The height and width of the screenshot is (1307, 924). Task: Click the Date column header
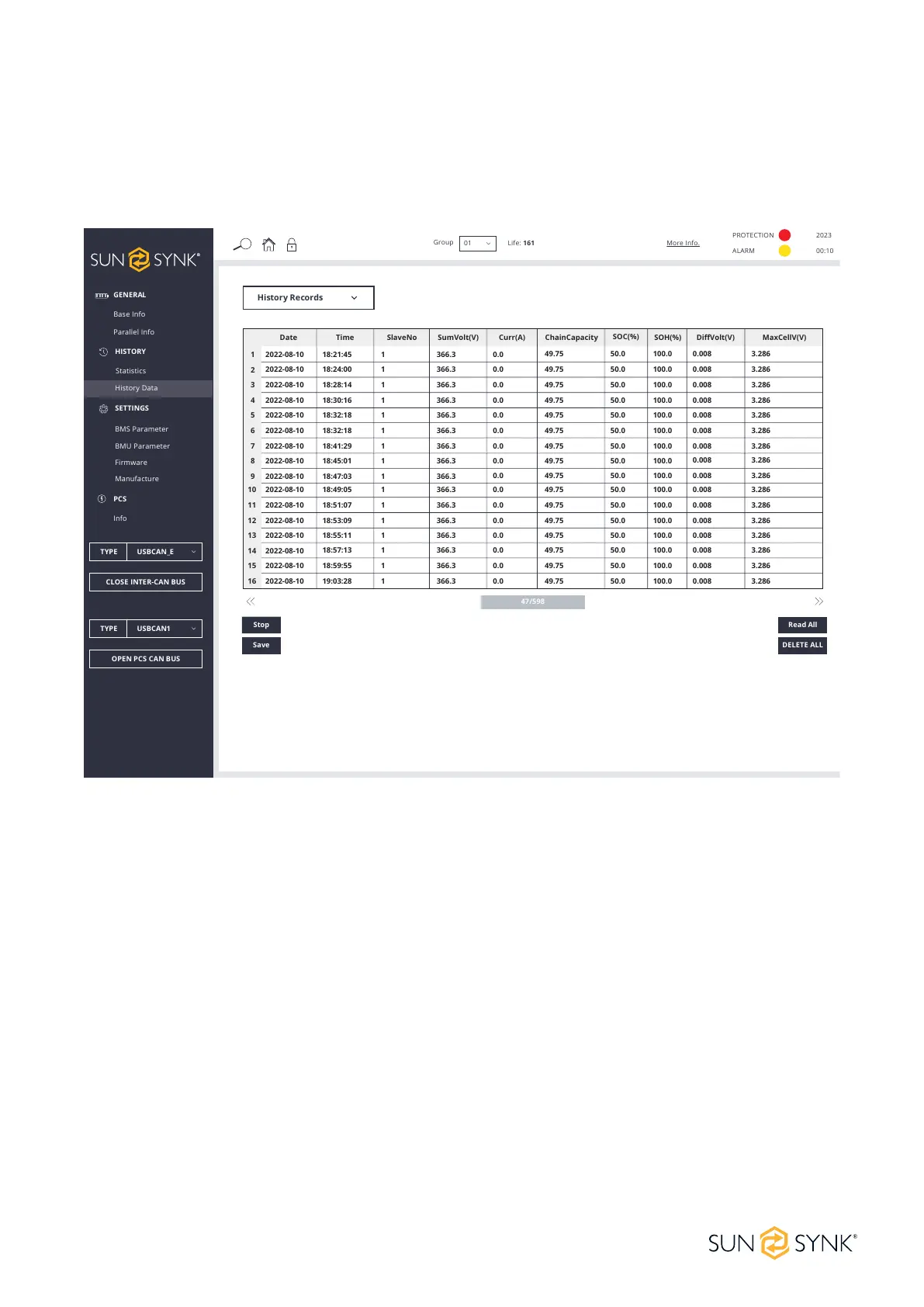288,338
